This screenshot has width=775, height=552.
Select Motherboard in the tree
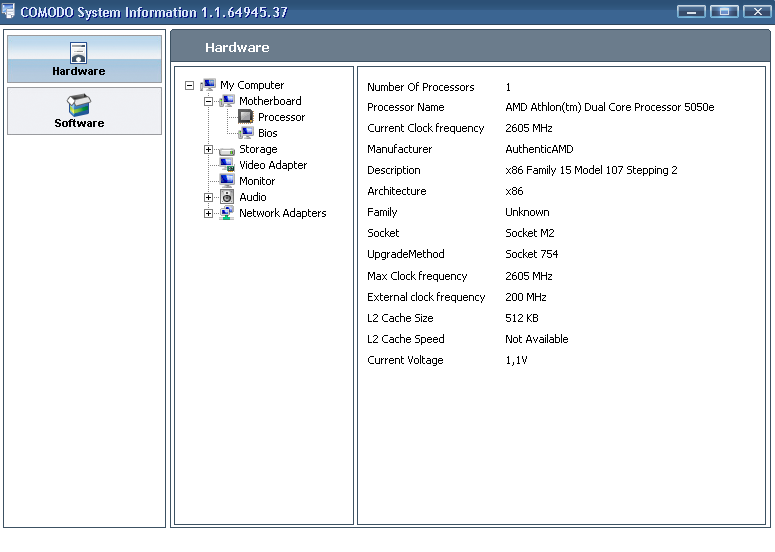[270, 101]
